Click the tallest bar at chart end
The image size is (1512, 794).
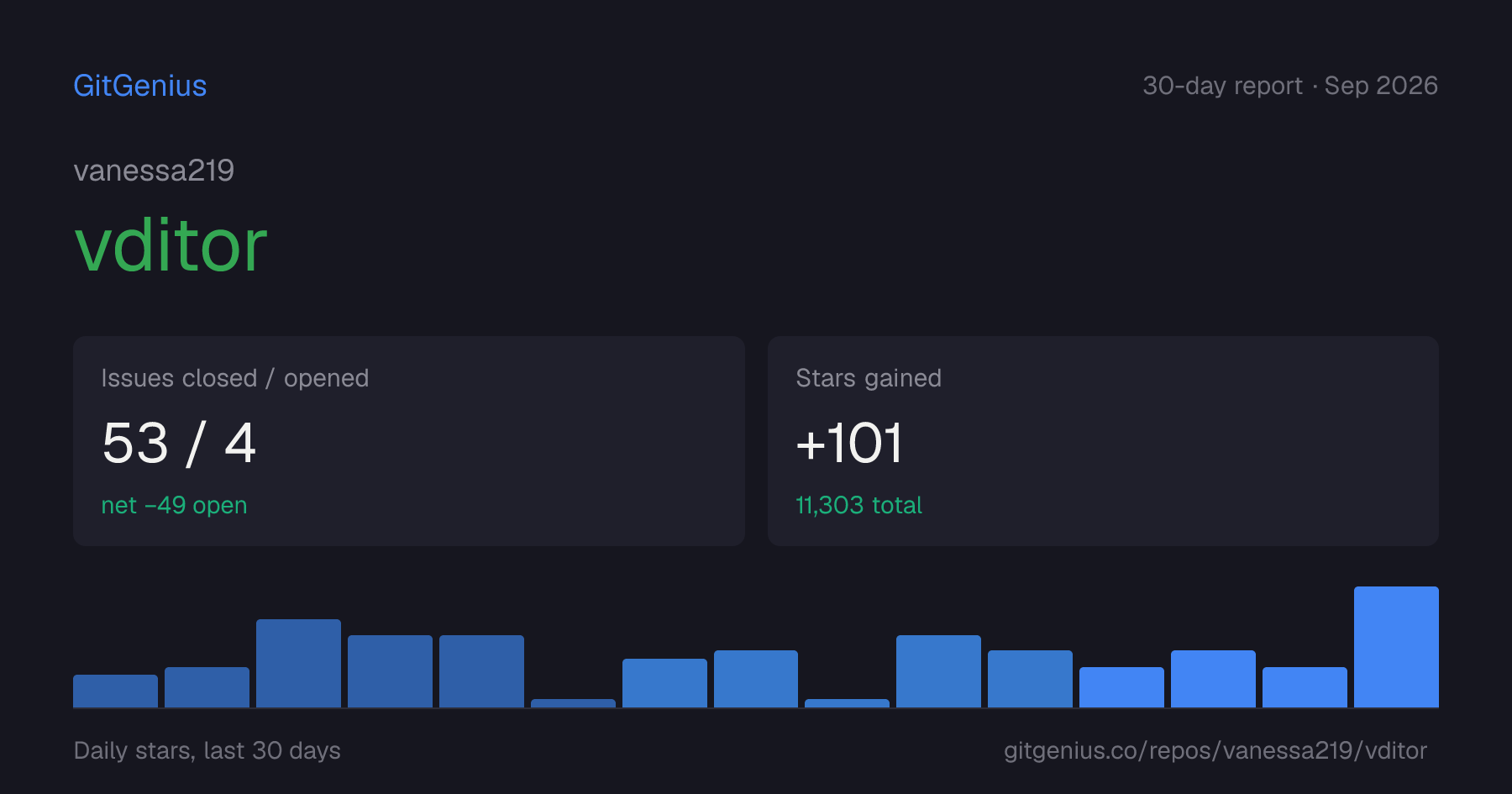[1396, 647]
